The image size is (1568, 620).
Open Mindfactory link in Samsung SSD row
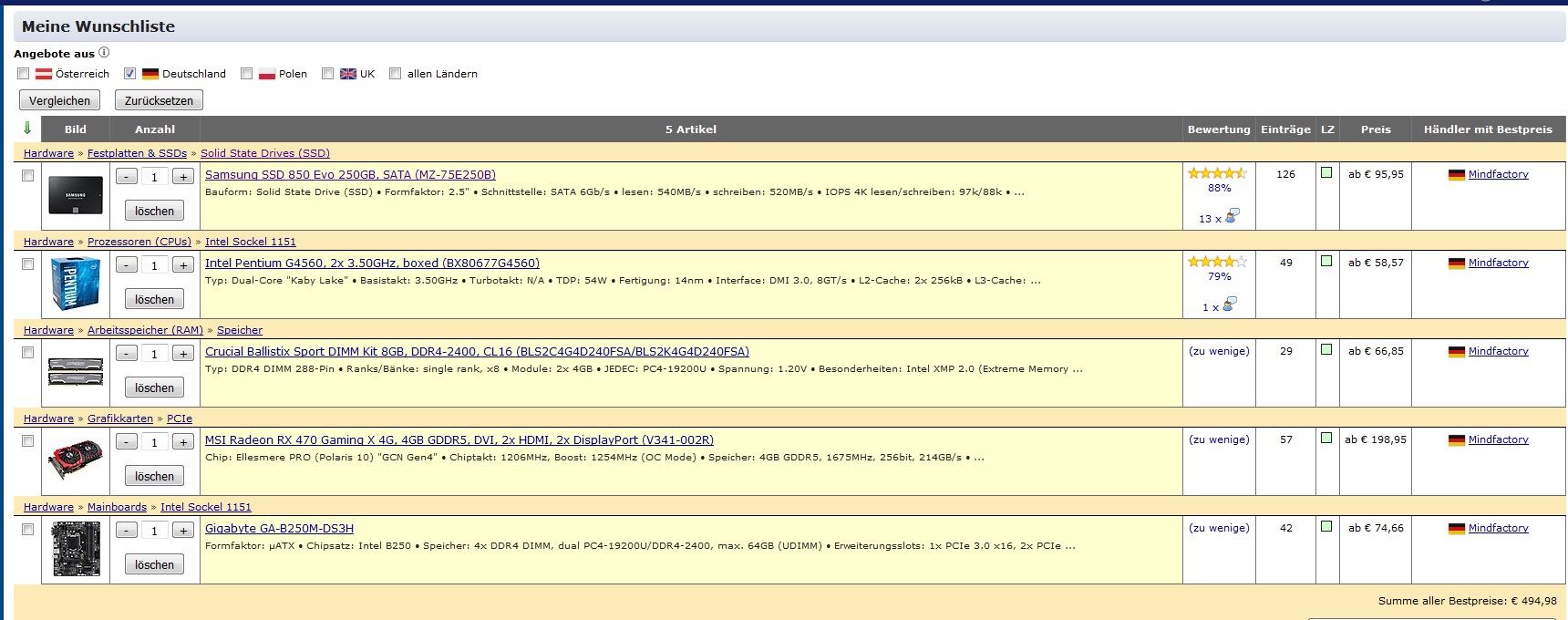[1498, 174]
